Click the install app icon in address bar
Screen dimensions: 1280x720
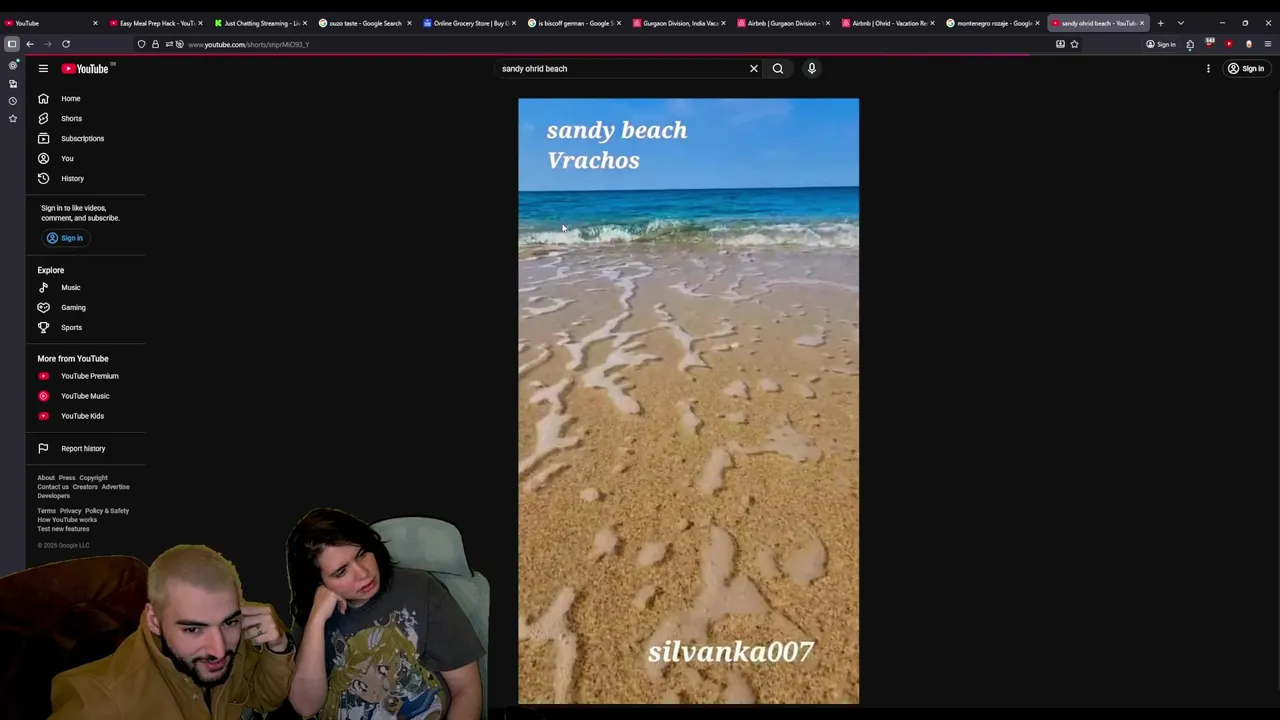[x=1060, y=44]
